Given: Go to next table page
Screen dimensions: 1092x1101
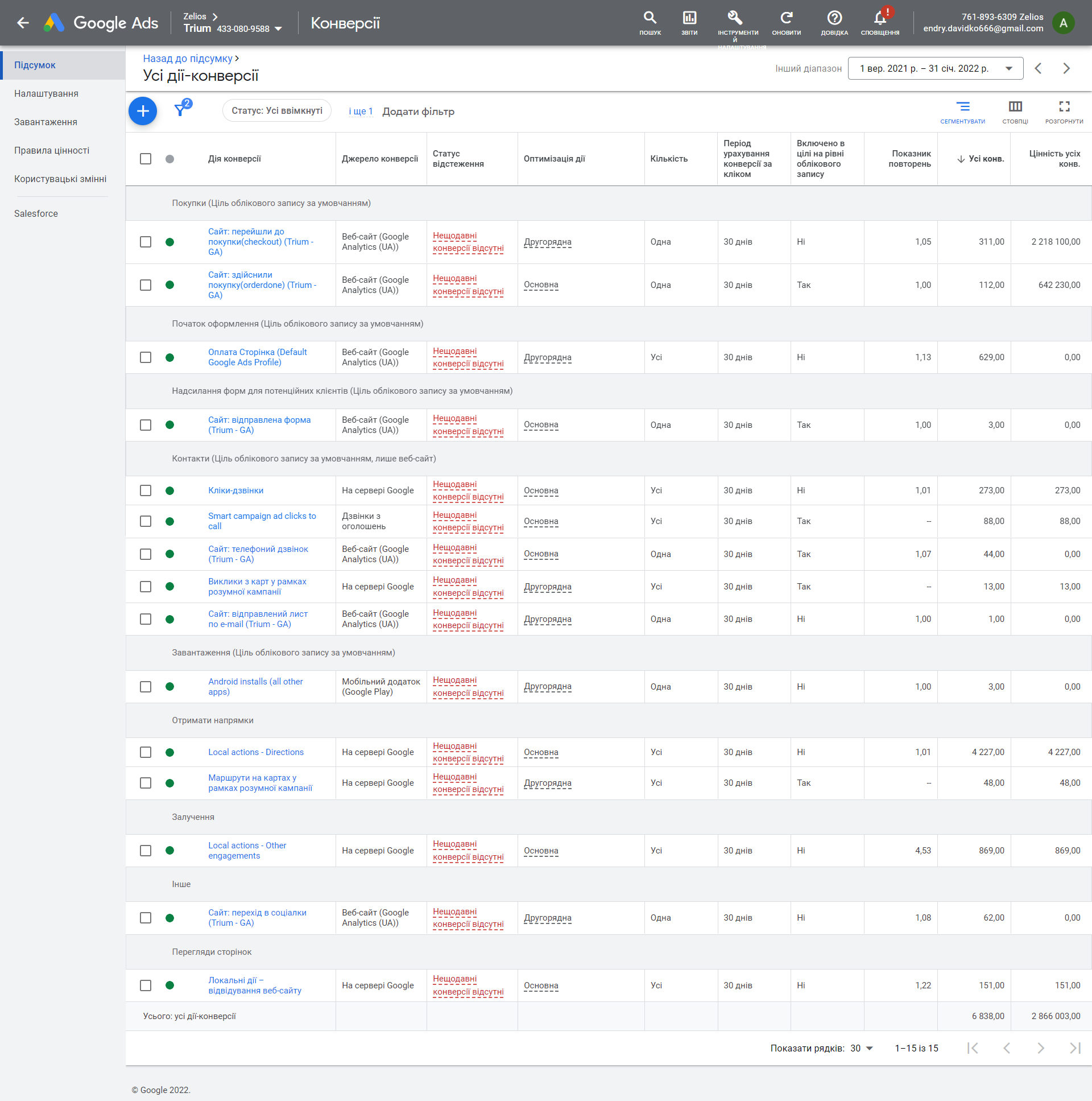Looking at the screenshot, I should [1041, 1048].
